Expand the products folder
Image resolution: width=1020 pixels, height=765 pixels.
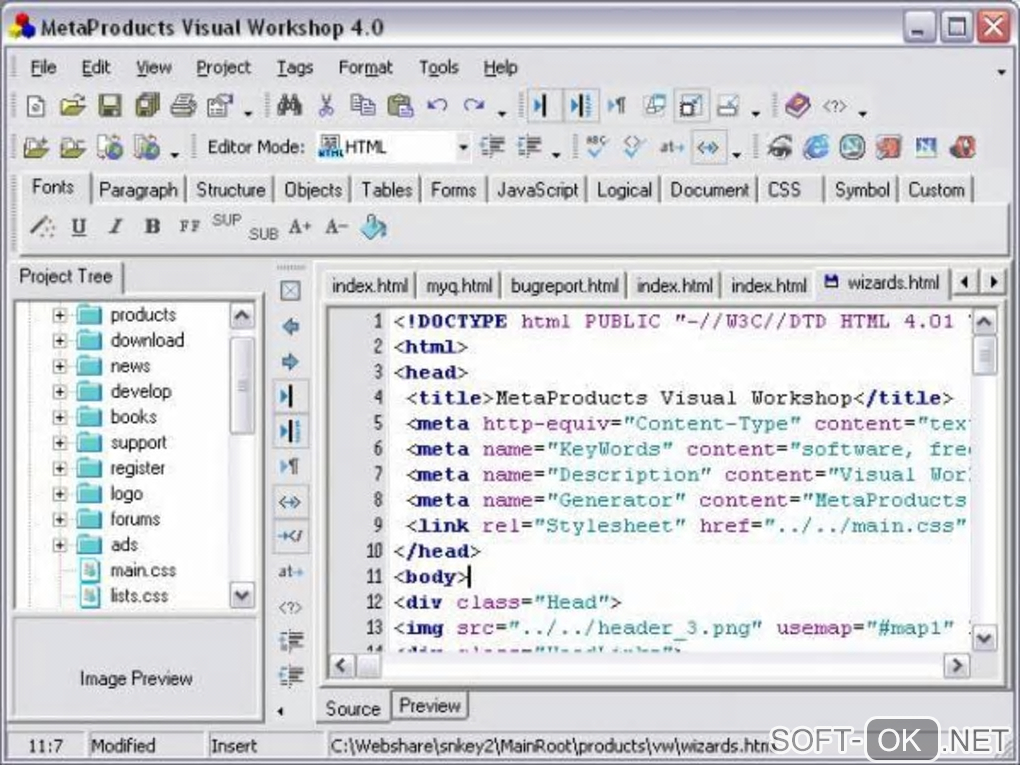(59, 315)
